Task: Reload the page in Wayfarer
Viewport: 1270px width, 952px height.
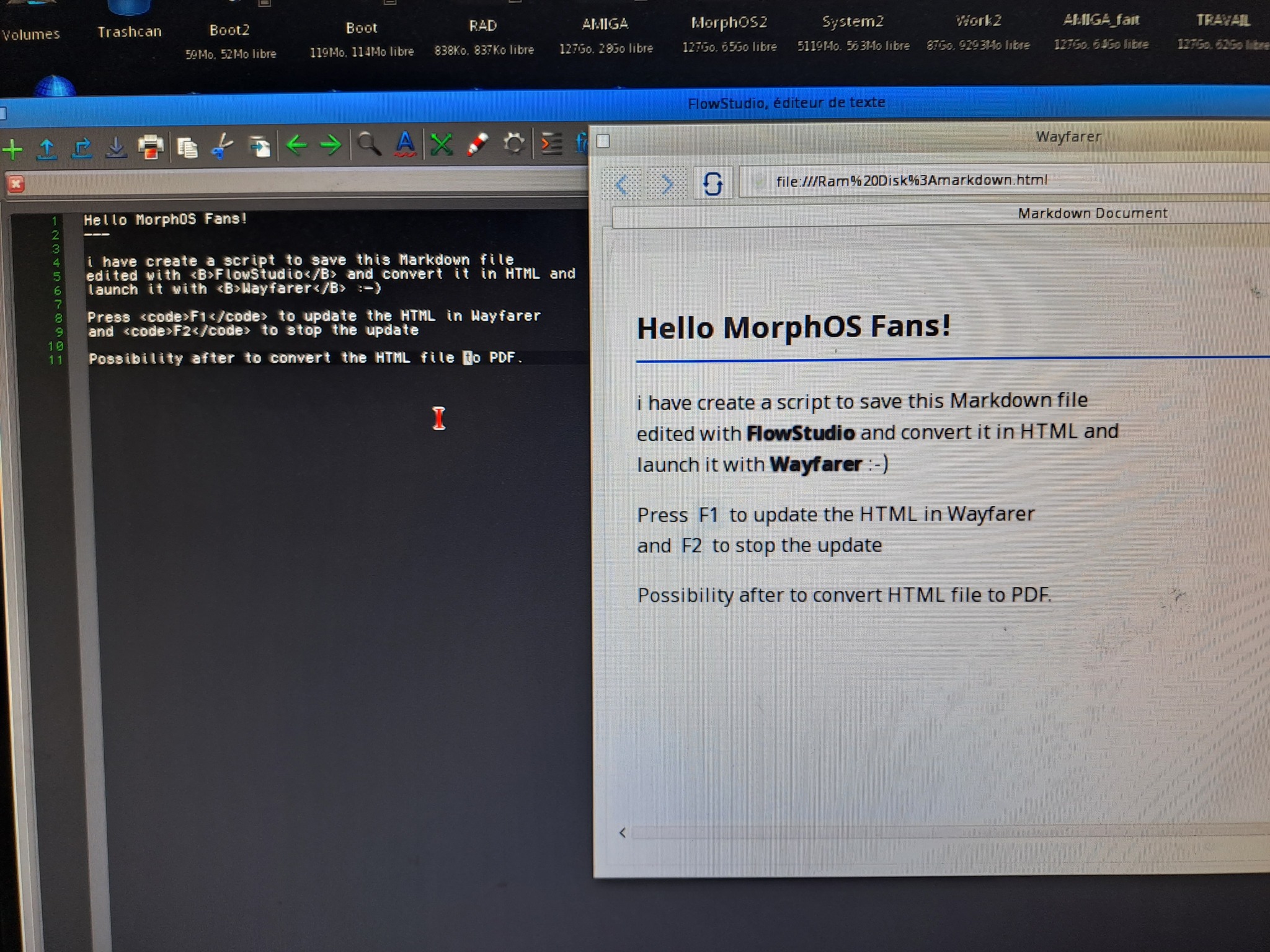Action: click(x=713, y=183)
